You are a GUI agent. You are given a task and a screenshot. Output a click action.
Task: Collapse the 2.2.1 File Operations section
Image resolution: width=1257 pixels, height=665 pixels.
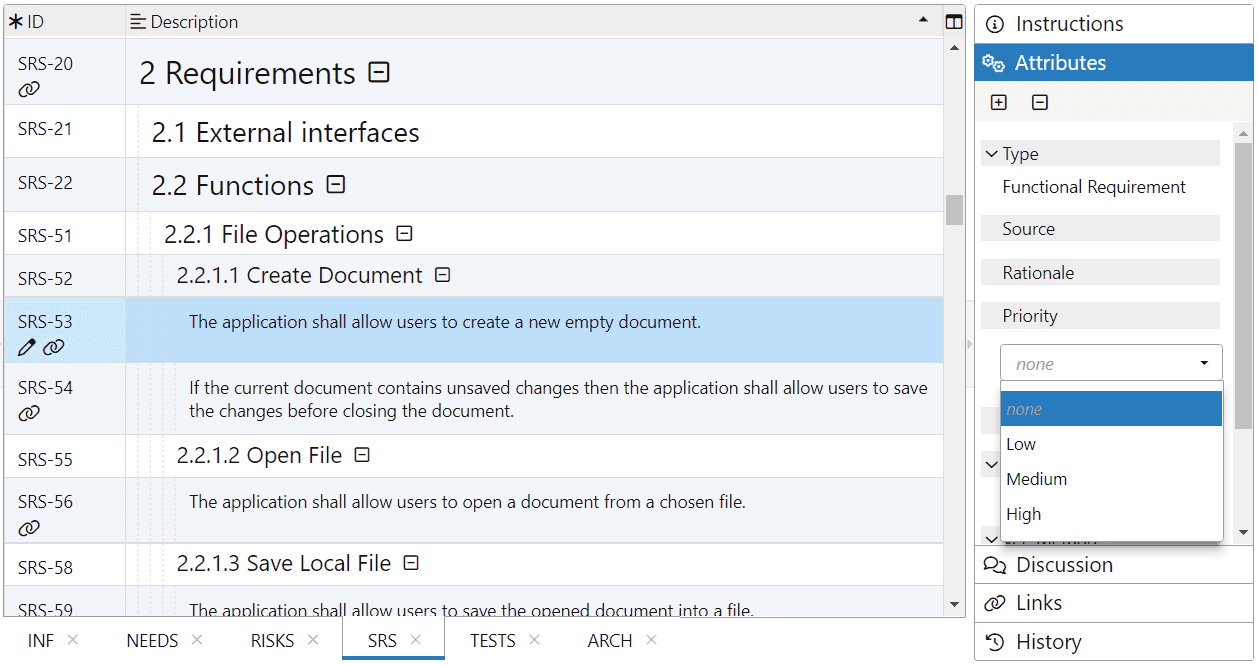tap(404, 234)
